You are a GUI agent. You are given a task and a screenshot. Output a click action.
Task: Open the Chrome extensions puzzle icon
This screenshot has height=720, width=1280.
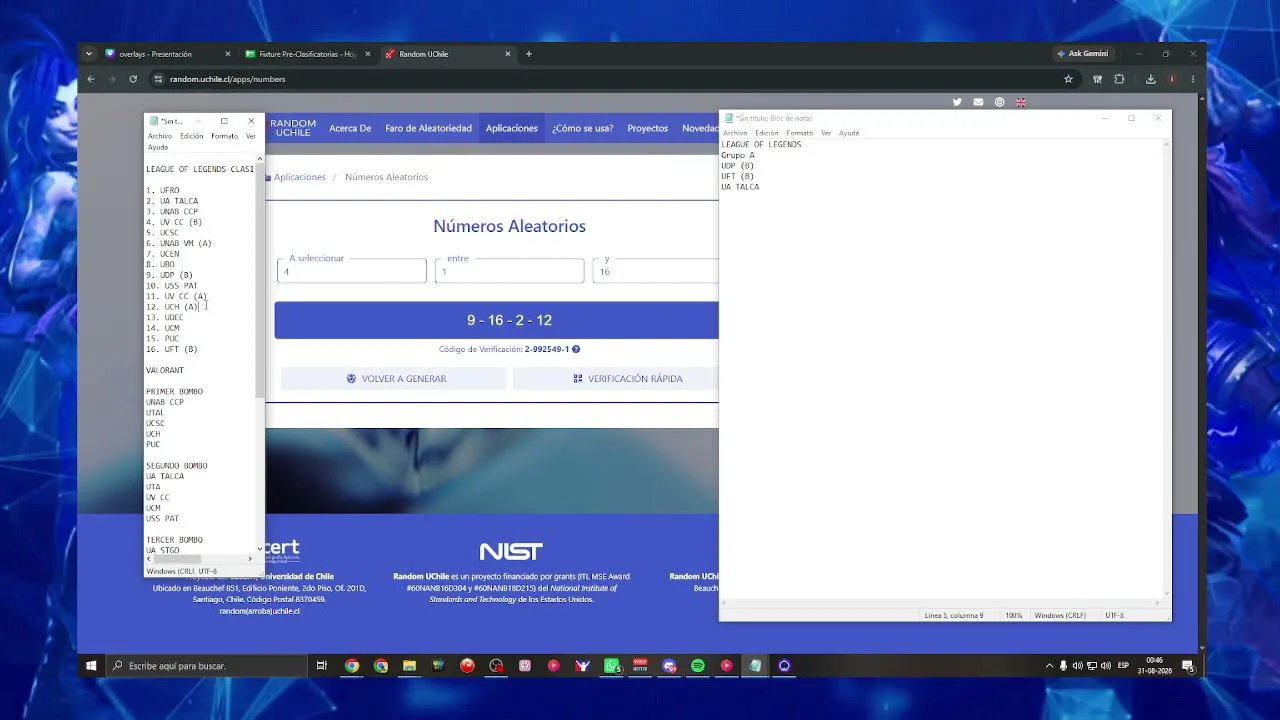point(1119,79)
